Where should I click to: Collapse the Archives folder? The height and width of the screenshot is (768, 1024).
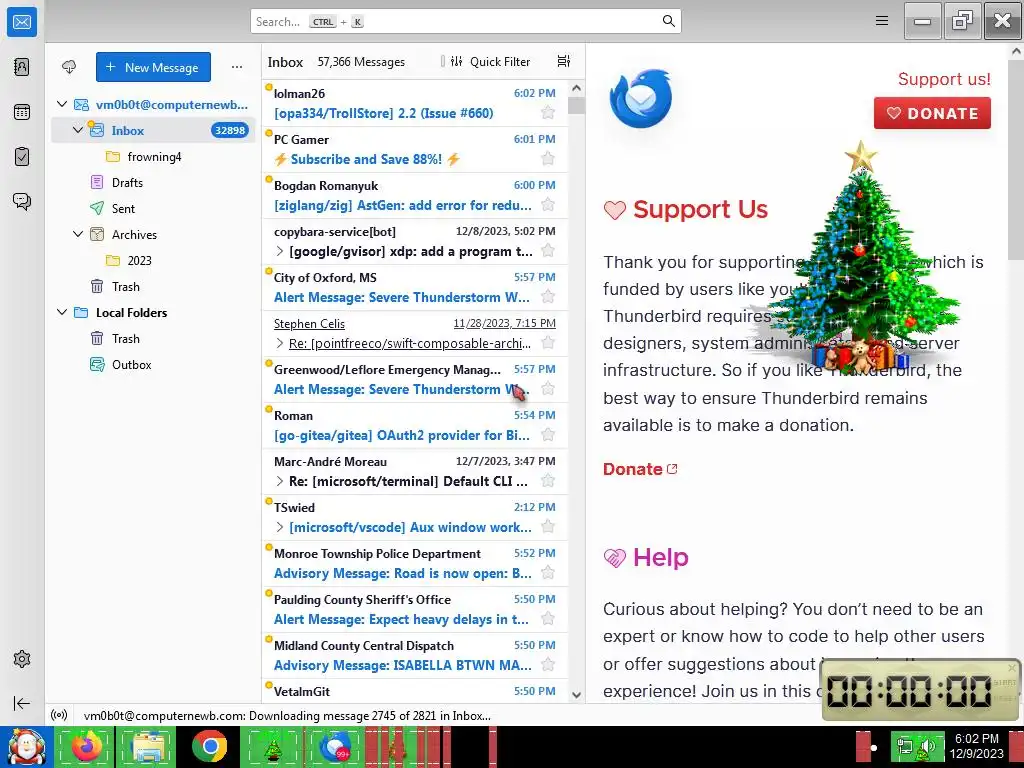point(78,234)
